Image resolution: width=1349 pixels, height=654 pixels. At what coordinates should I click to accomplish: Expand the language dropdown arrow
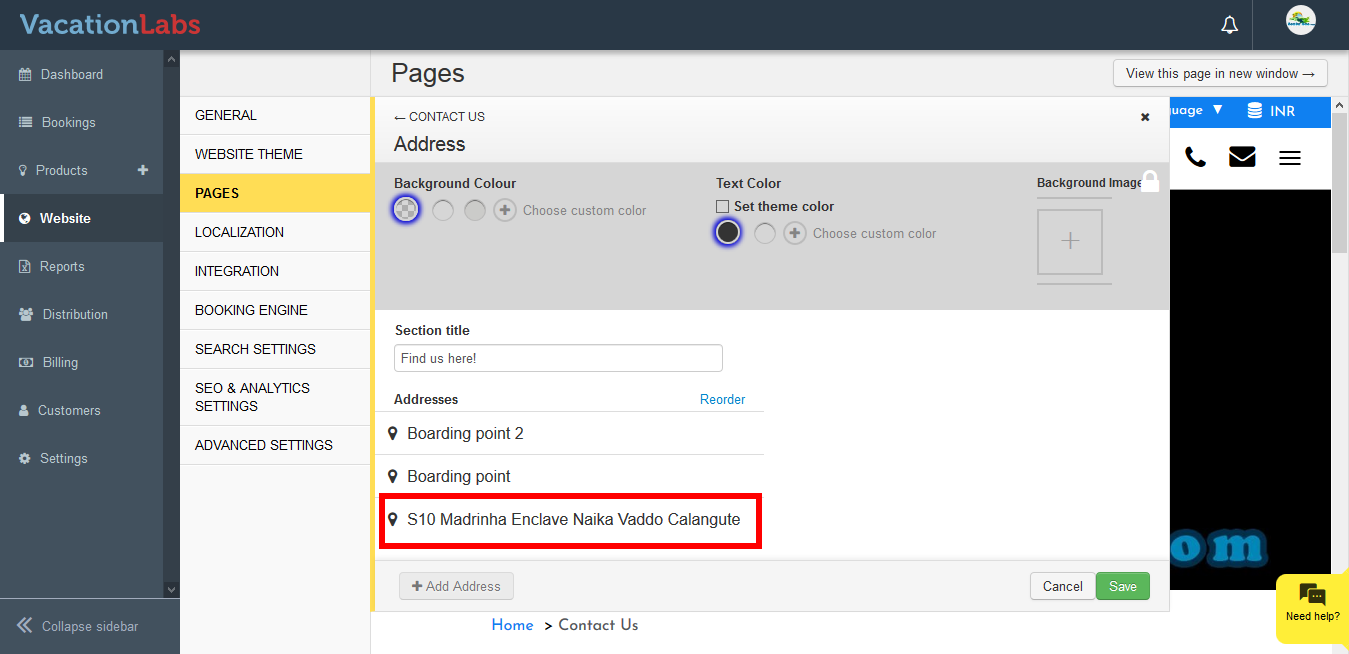(1217, 110)
